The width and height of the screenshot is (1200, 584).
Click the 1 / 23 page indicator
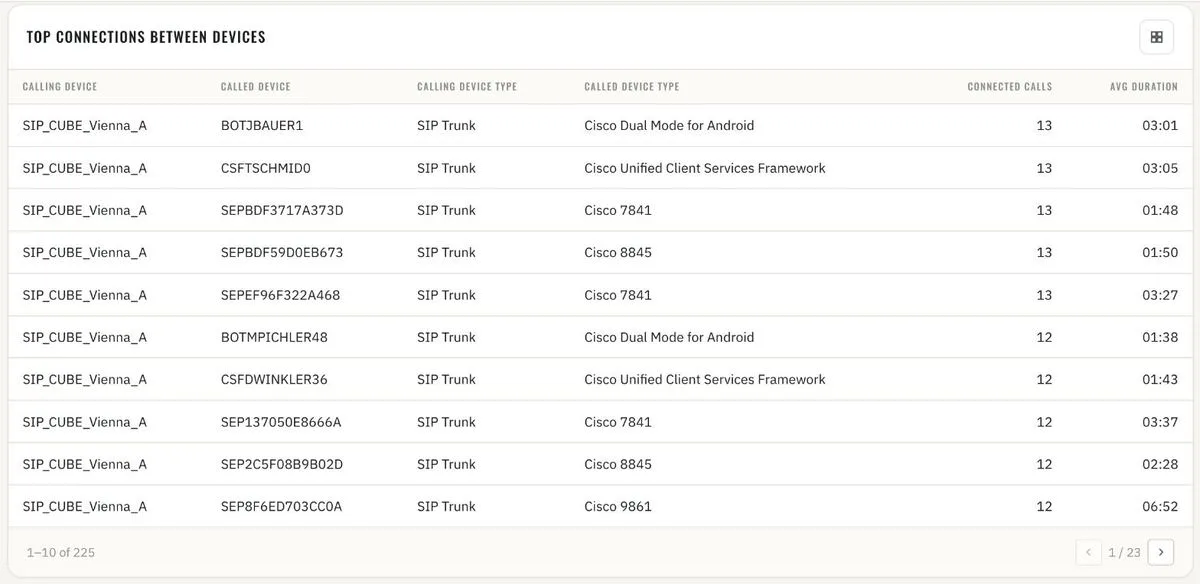(x=1125, y=552)
